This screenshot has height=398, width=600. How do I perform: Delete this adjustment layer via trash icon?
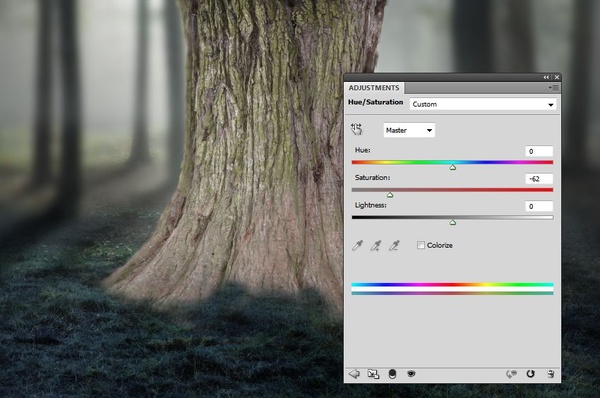click(x=551, y=374)
